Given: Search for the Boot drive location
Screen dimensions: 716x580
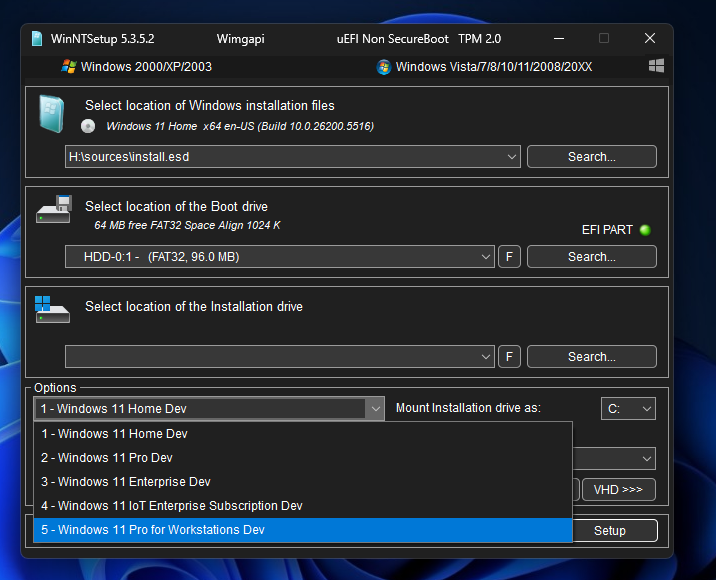Looking at the screenshot, I should point(592,257).
